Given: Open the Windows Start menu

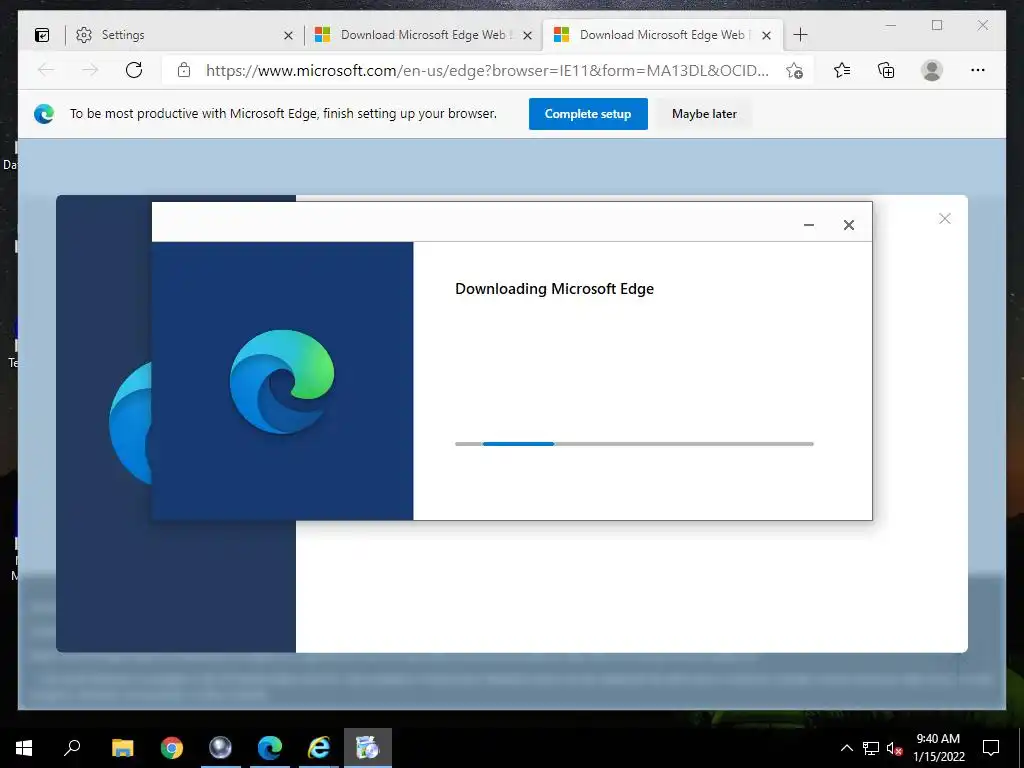Looking at the screenshot, I should [x=24, y=748].
